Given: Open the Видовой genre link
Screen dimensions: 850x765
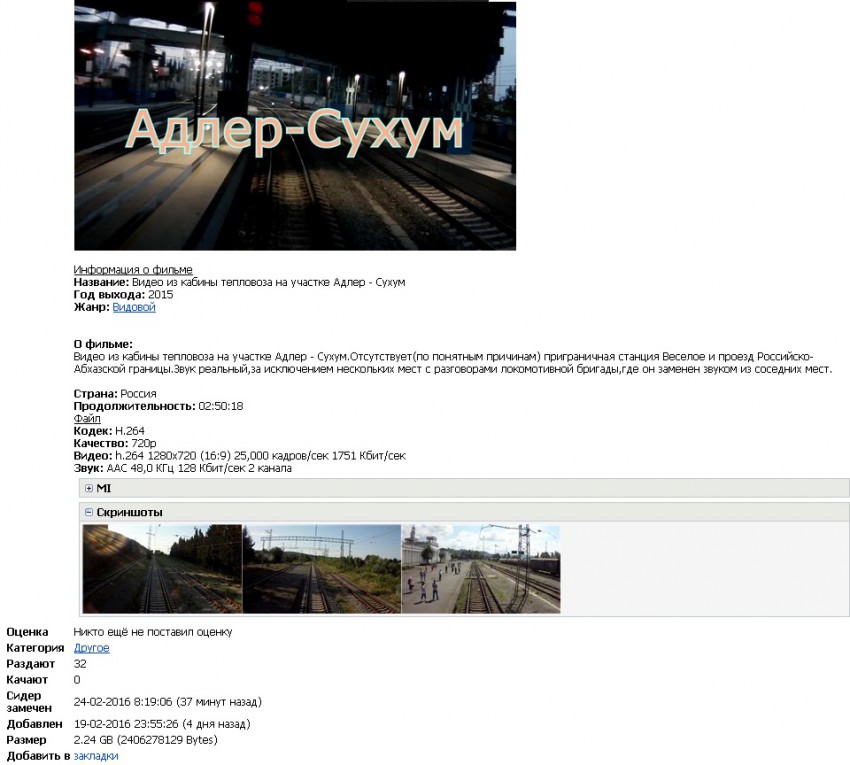Looking at the screenshot, I should tap(134, 308).
